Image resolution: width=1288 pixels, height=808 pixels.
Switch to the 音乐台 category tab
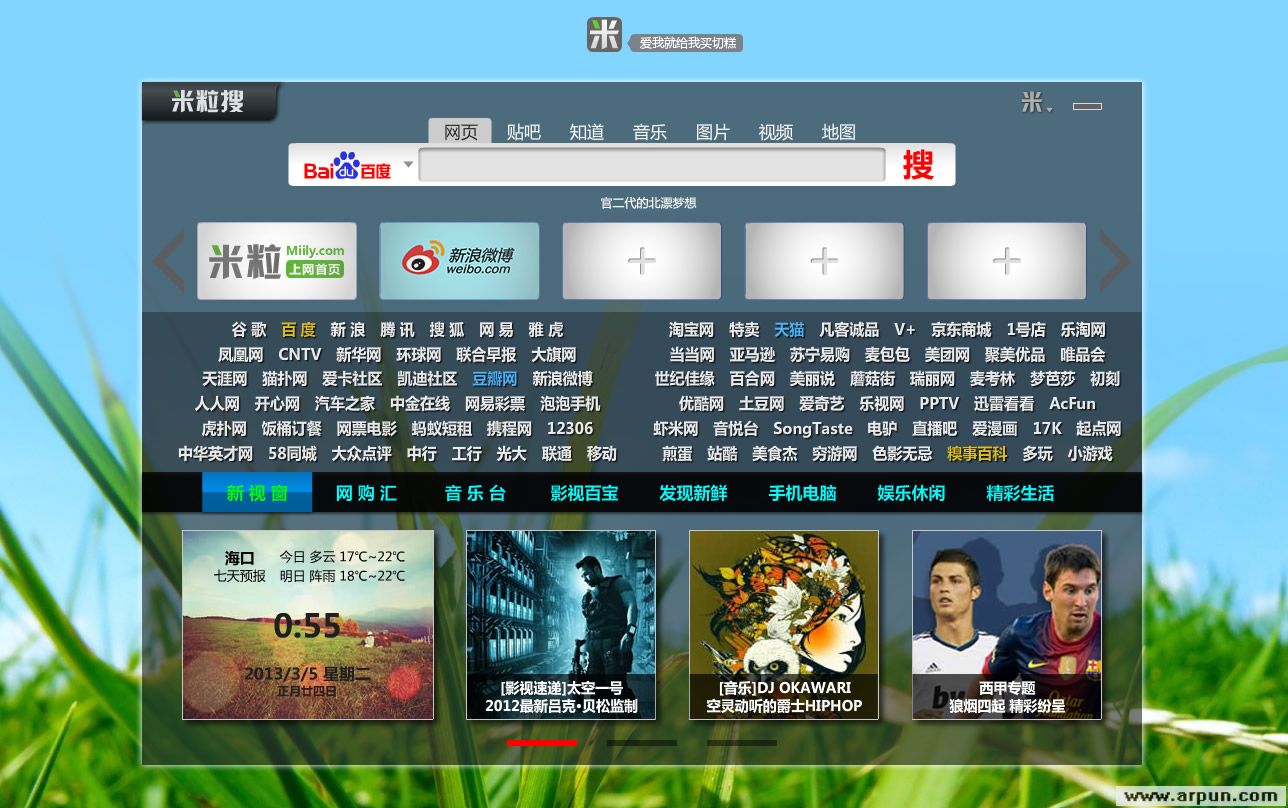click(475, 493)
